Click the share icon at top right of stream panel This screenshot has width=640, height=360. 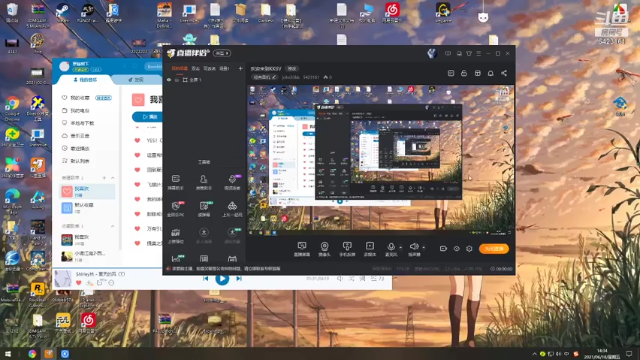click(x=504, y=73)
